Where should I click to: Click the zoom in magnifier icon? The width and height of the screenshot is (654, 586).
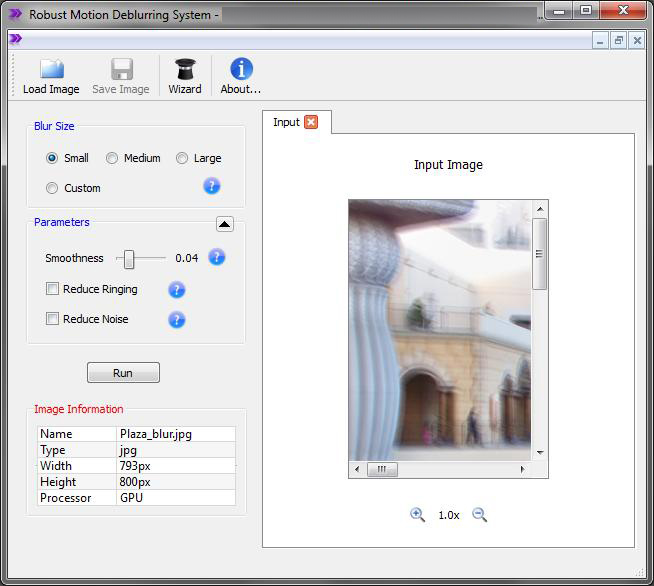418,514
